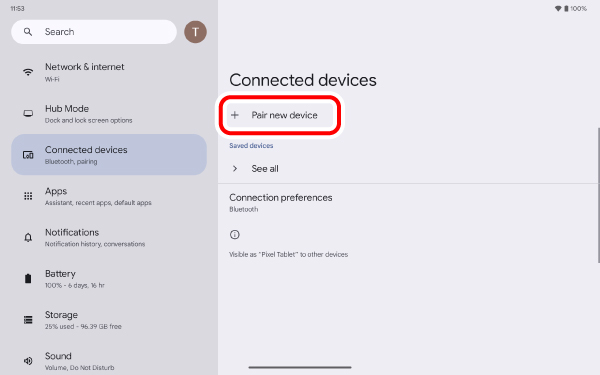Click the info circle icon
This screenshot has height=375, width=600.
click(x=235, y=235)
